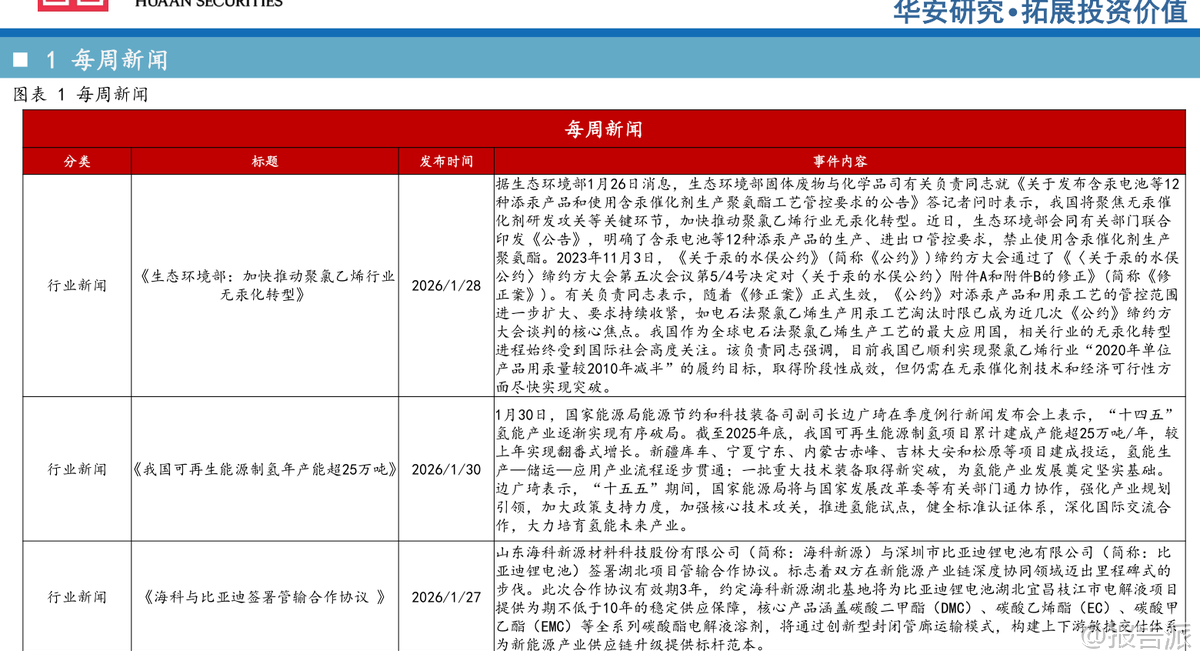
Task: Click the 事件内容 column header
Action: (840, 162)
